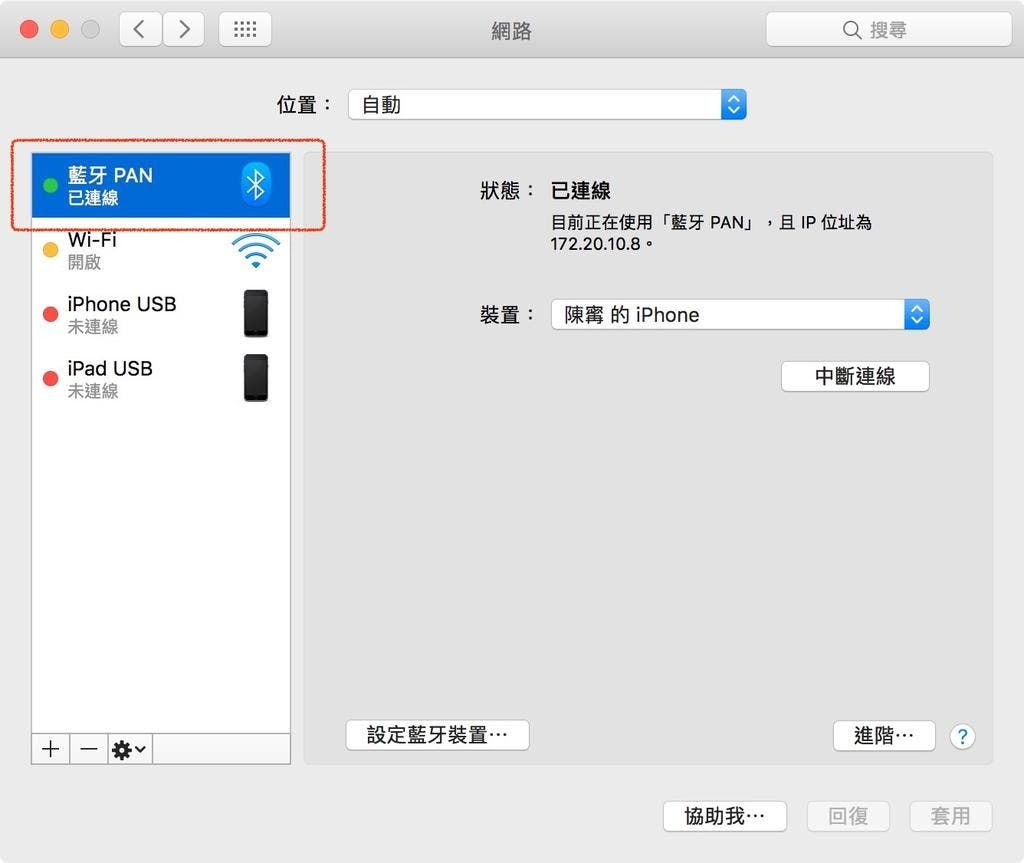Click 開啟 under Wi-Fi
Image resolution: width=1024 pixels, height=863 pixels.
[84, 262]
